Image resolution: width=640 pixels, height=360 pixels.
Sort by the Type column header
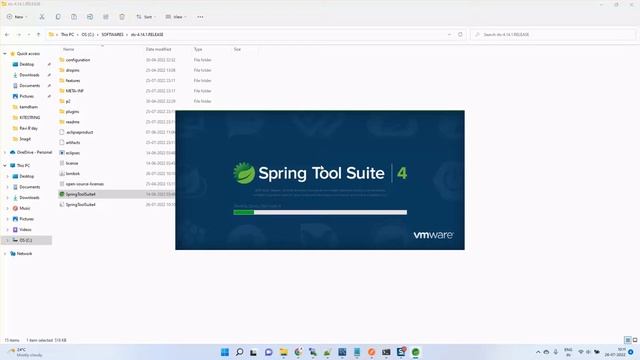pyautogui.click(x=198, y=49)
